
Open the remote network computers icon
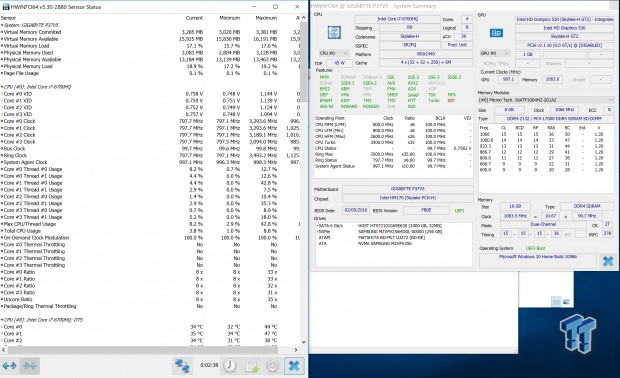pos(182,366)
